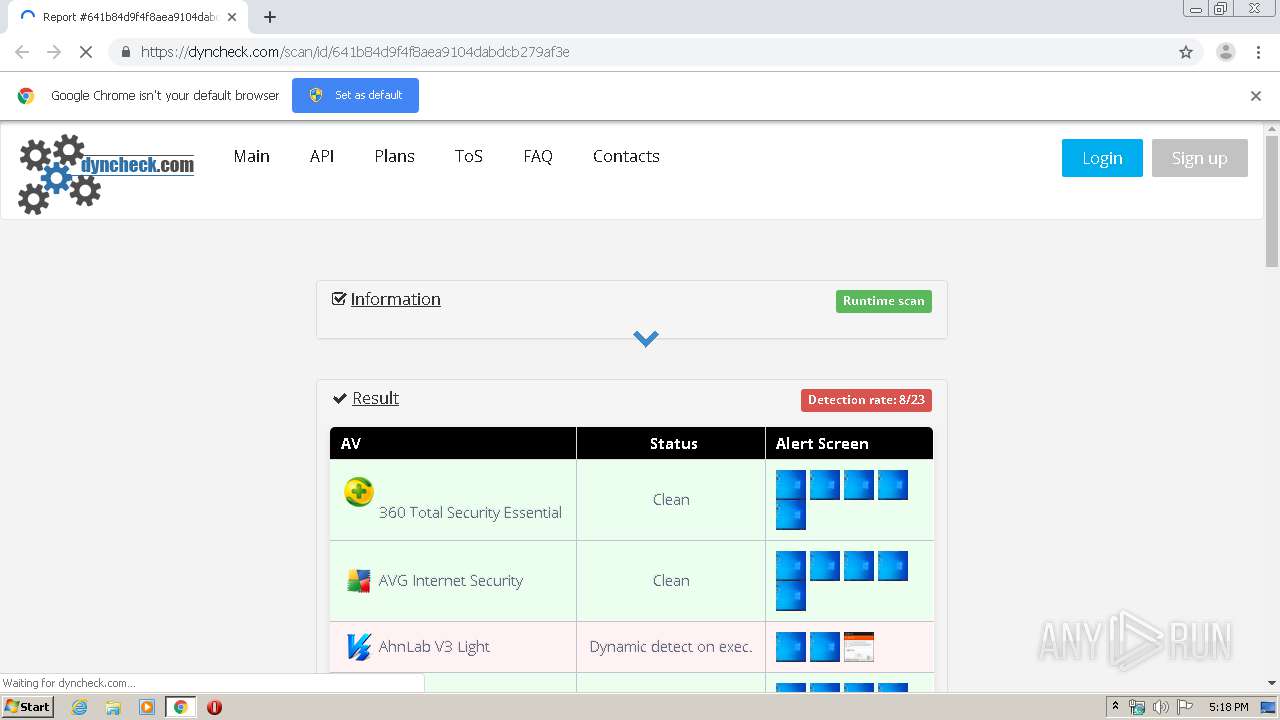The image size is (1280, 720).
Task: Open the AhnLab detection alert screenshot thumbnail
Action: [859, 647]
